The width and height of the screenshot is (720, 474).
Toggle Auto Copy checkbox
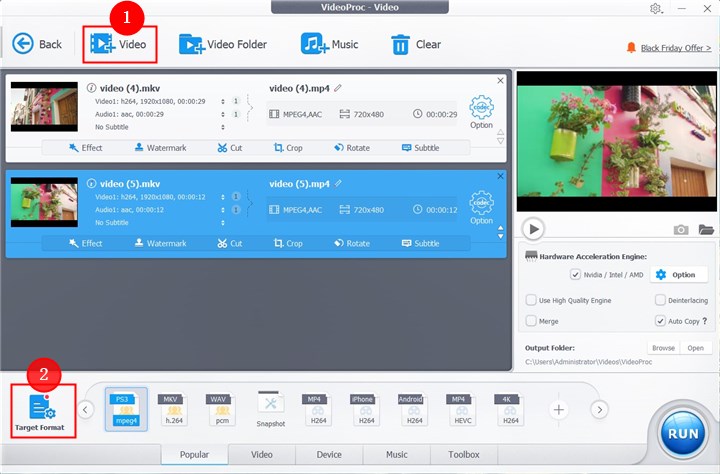[x=660, y=321]
